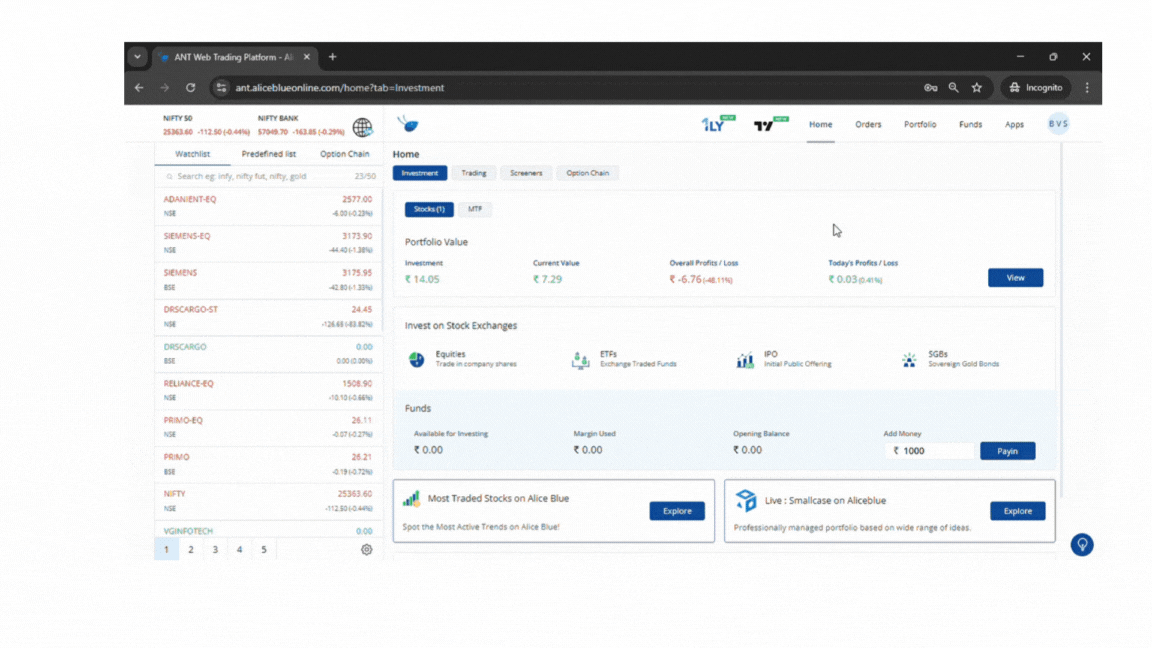1152x648 pixels.
Task: Click the Alice Blue bird logo
Action: click(x=408, y=125)
